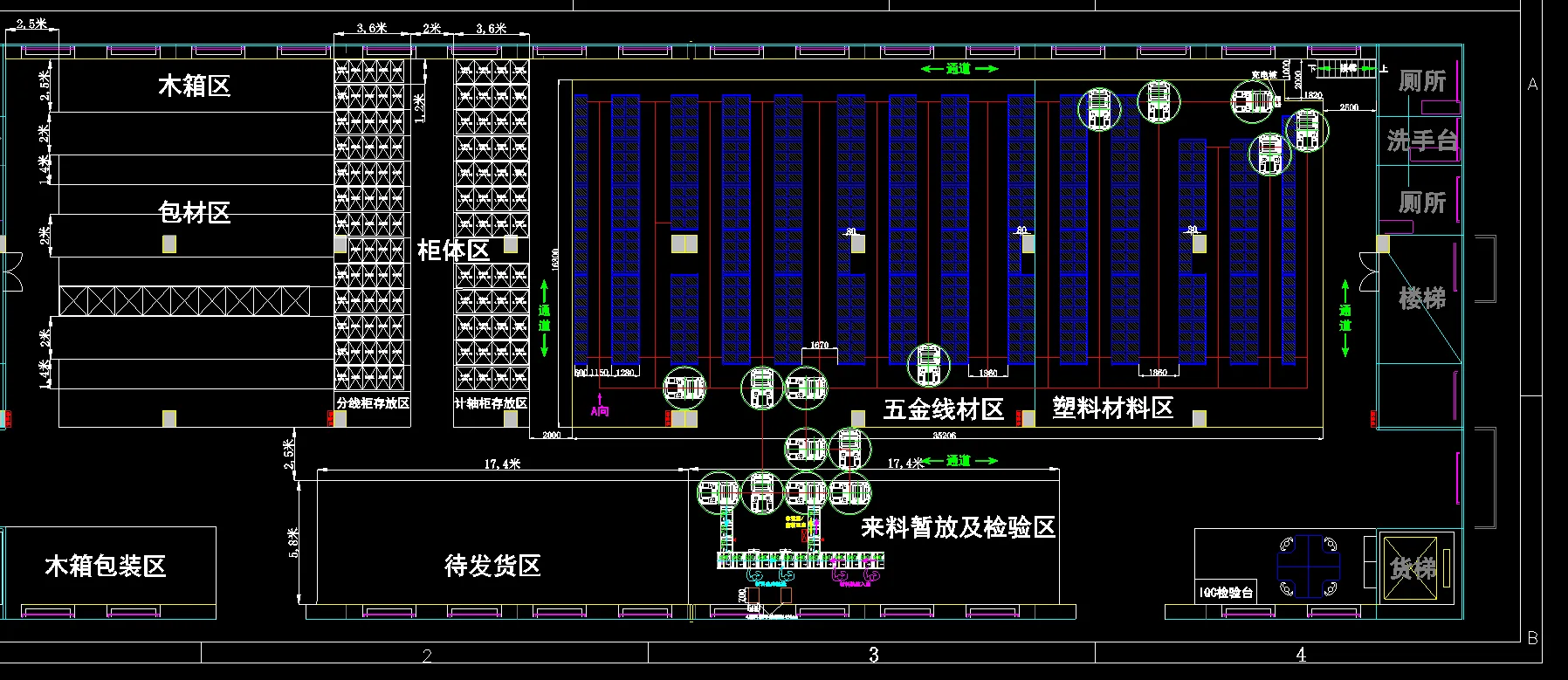This screenshot has width=1568, height=680.
Task: Select the 塑料材料区 label
Action: tap(1113, 408)
